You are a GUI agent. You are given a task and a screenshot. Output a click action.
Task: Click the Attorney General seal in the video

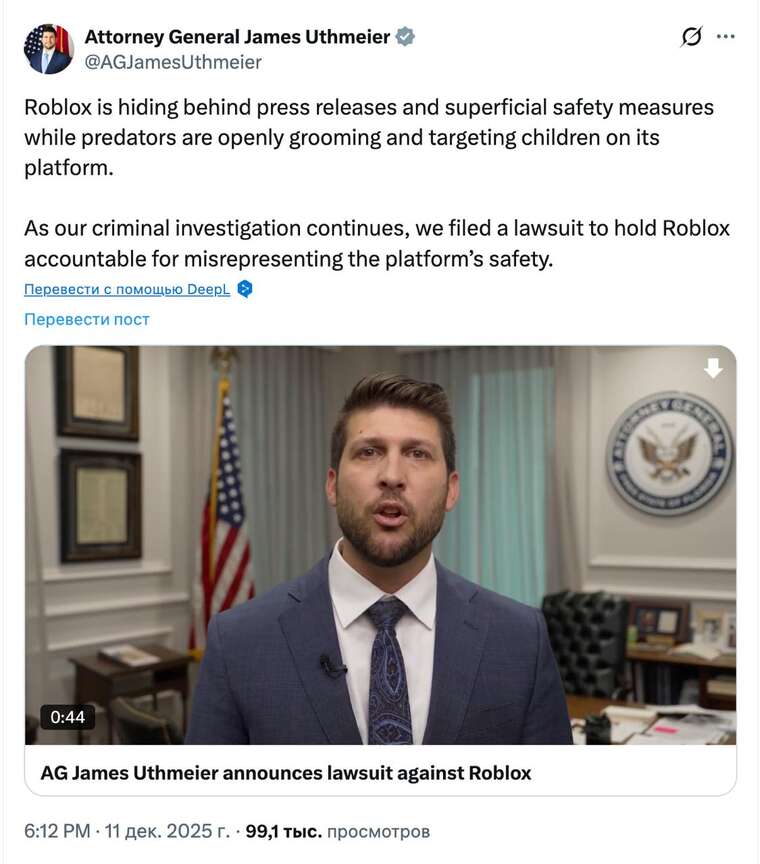(x=669, y=453)
